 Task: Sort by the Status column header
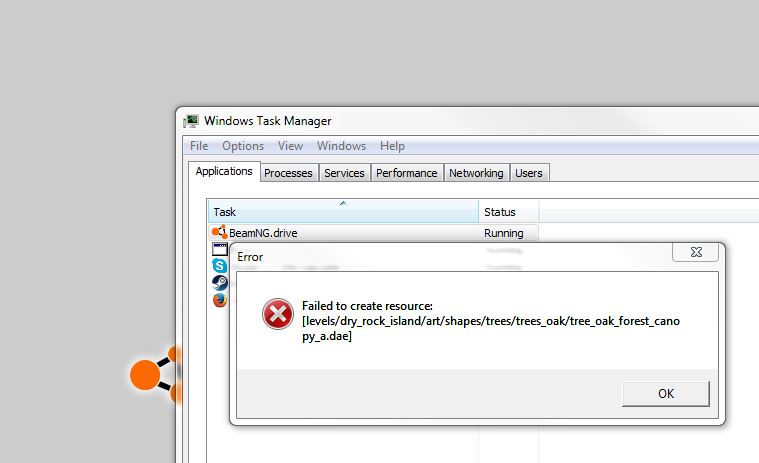tap(509, 212)
